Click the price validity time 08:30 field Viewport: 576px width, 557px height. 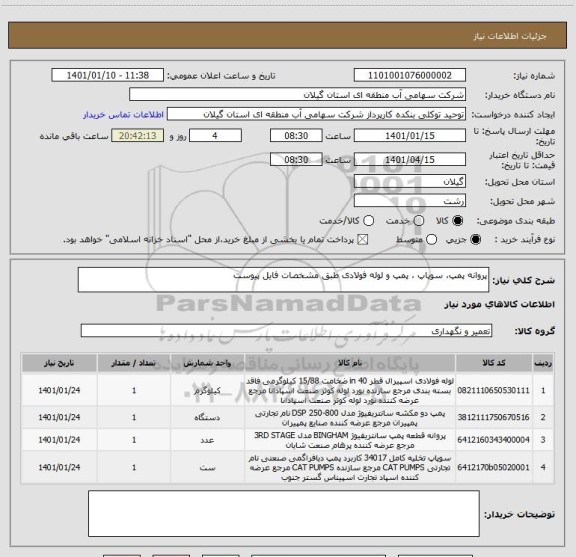[296, 159]
